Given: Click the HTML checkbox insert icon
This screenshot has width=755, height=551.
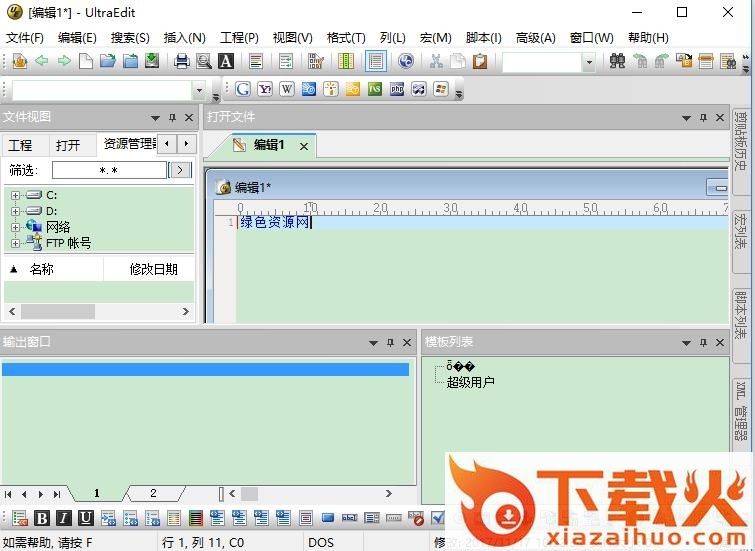Looking at the screenshot, I should click(x=438, y=518).
